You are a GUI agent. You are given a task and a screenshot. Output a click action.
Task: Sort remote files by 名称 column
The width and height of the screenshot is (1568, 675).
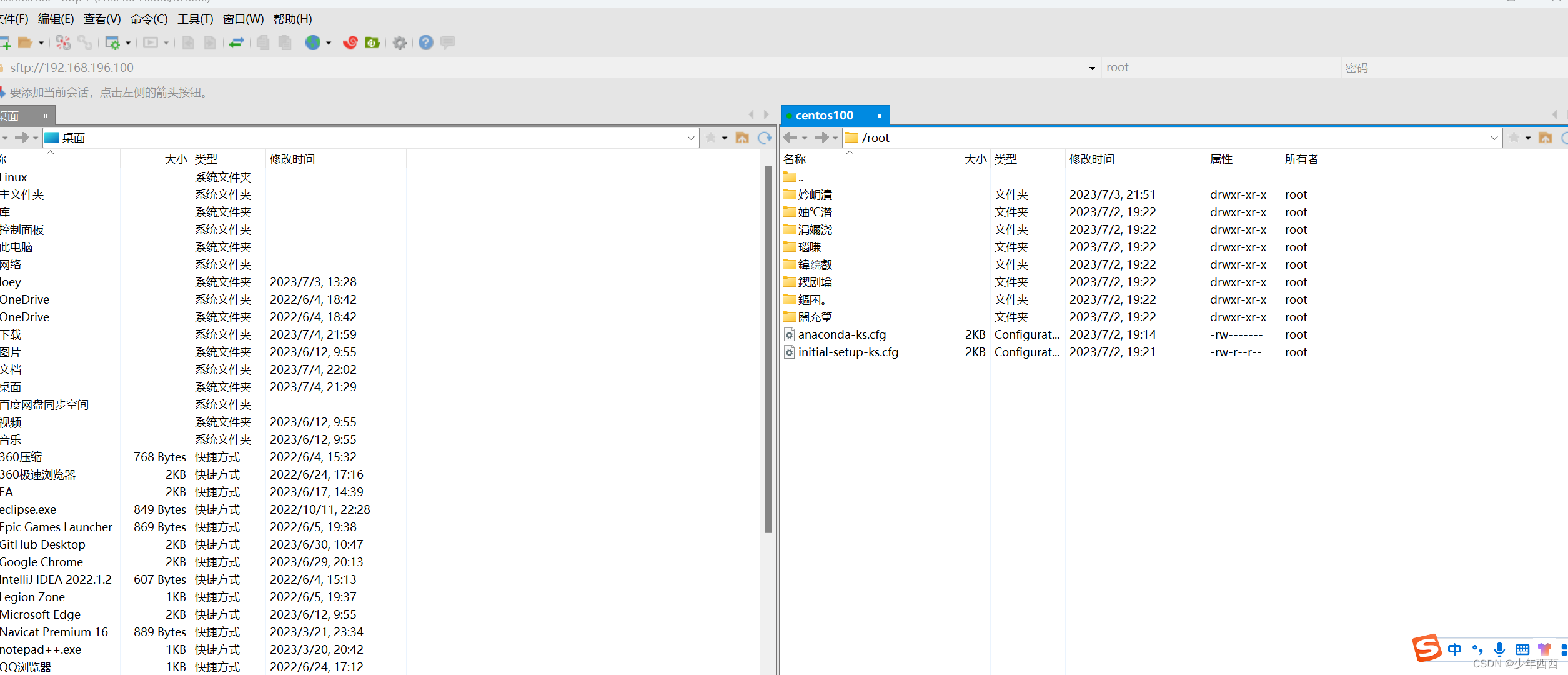(850, 159)
